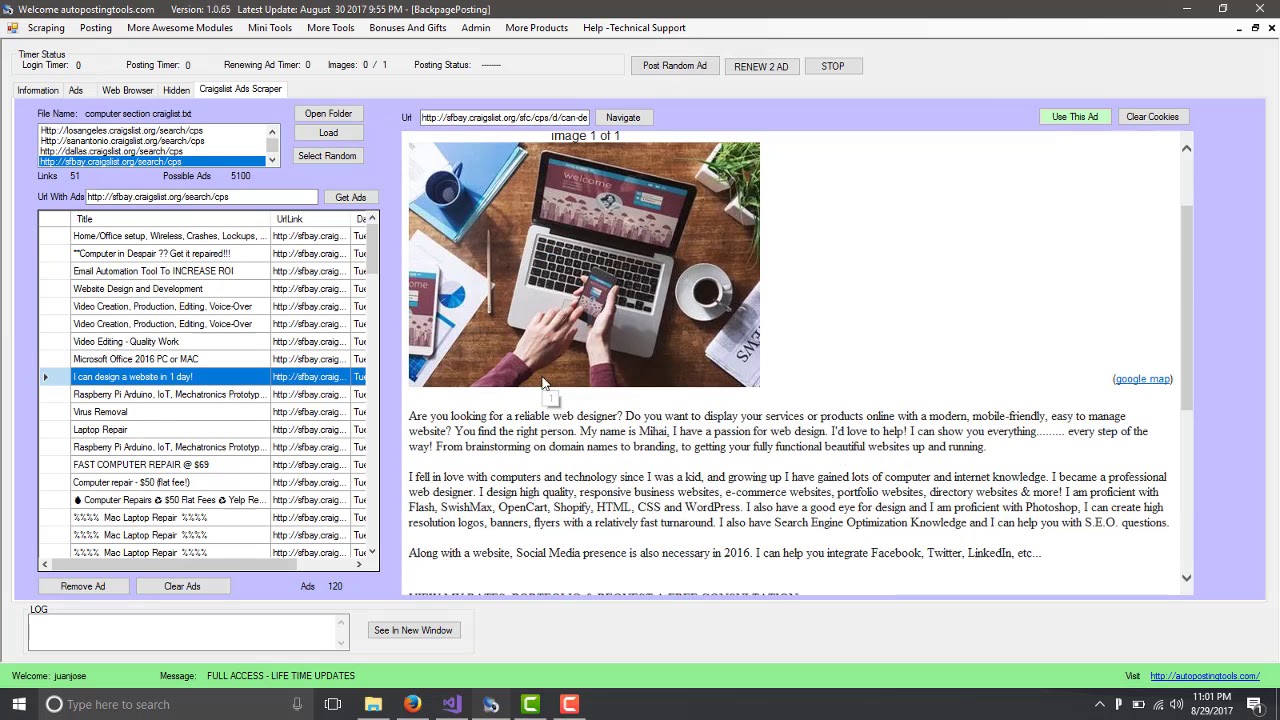Open Task View in the taskbar
This screenshot has height=720, width=1280.
coord(333,704)
